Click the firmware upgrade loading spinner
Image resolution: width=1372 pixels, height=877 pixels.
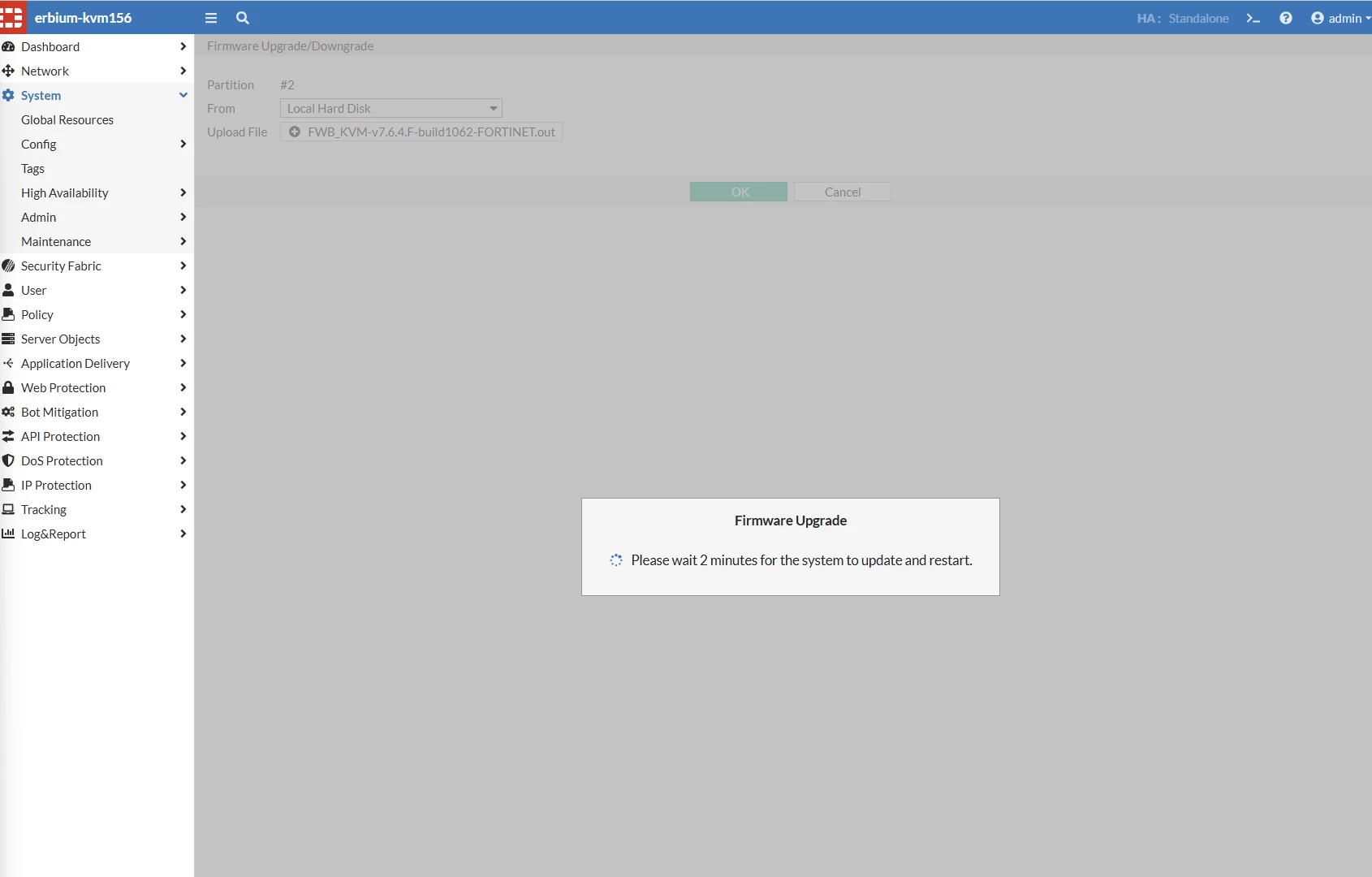[616, 560]
